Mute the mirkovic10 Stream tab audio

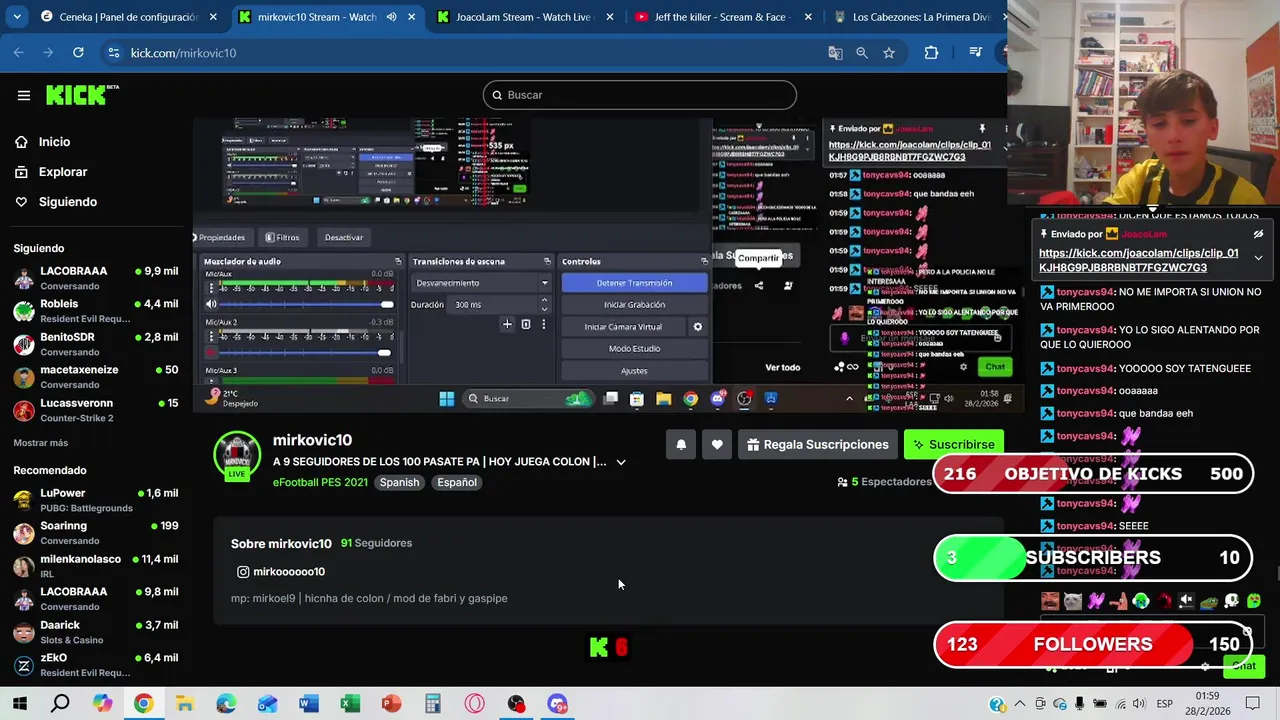[x=391, y=17]
